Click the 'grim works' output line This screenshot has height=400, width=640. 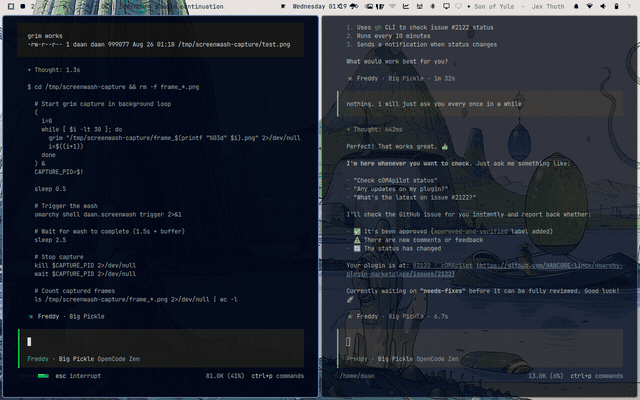coord(45,36)
